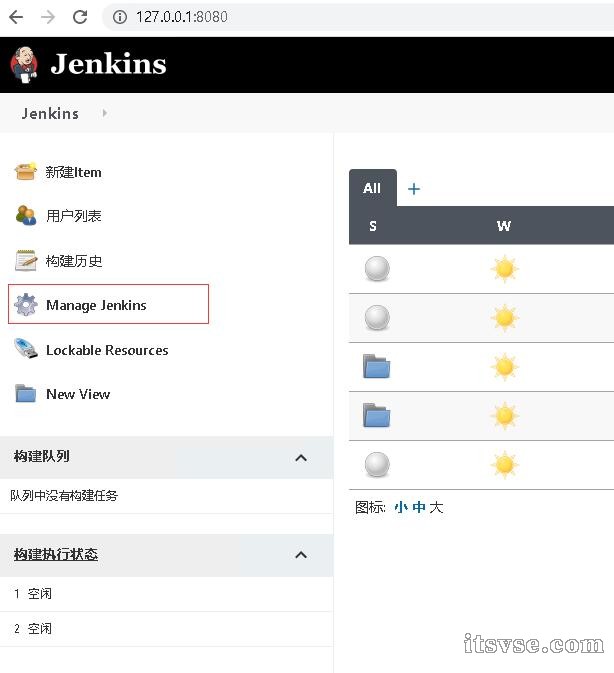614x673 pixels.
Task: Click the 用户列表 people icon
Action: pos(26,215)
